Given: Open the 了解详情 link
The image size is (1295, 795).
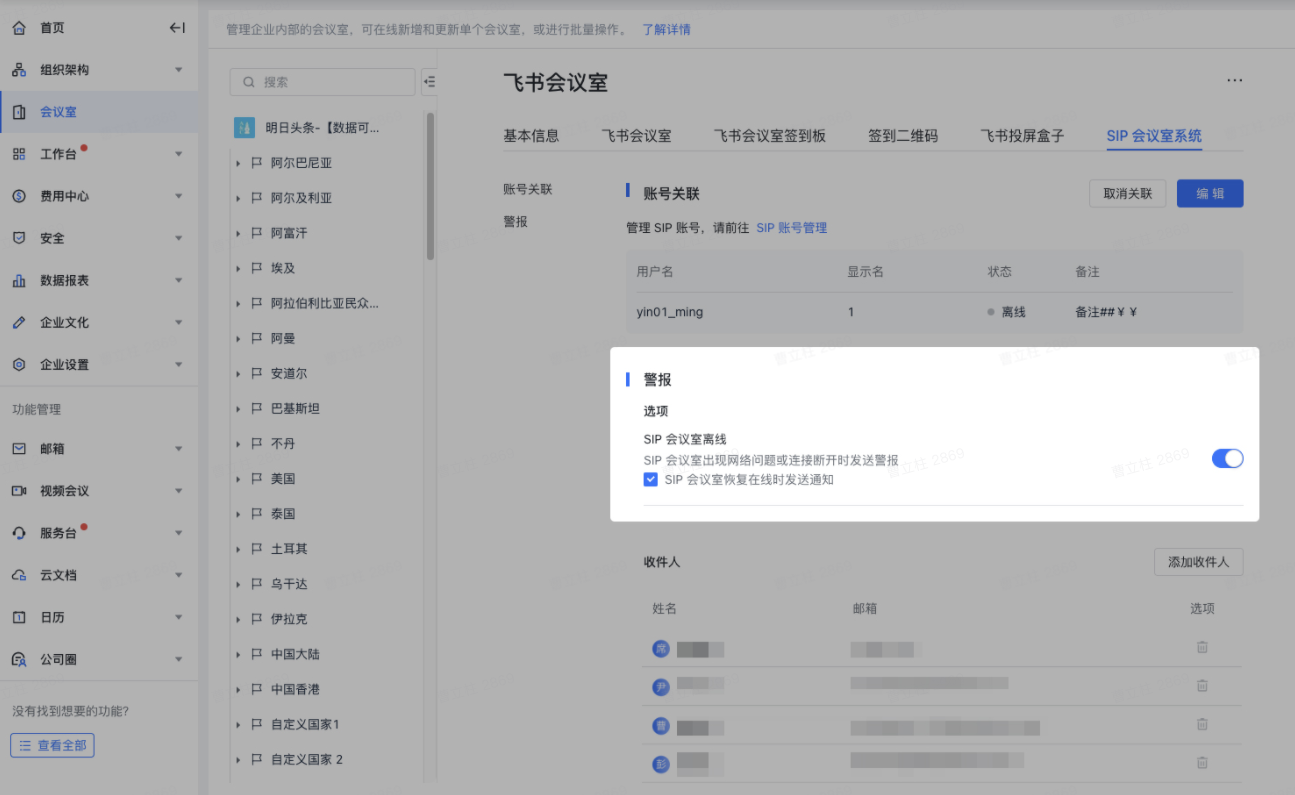Looking at the screenshot, I should (x=666, y=29).
